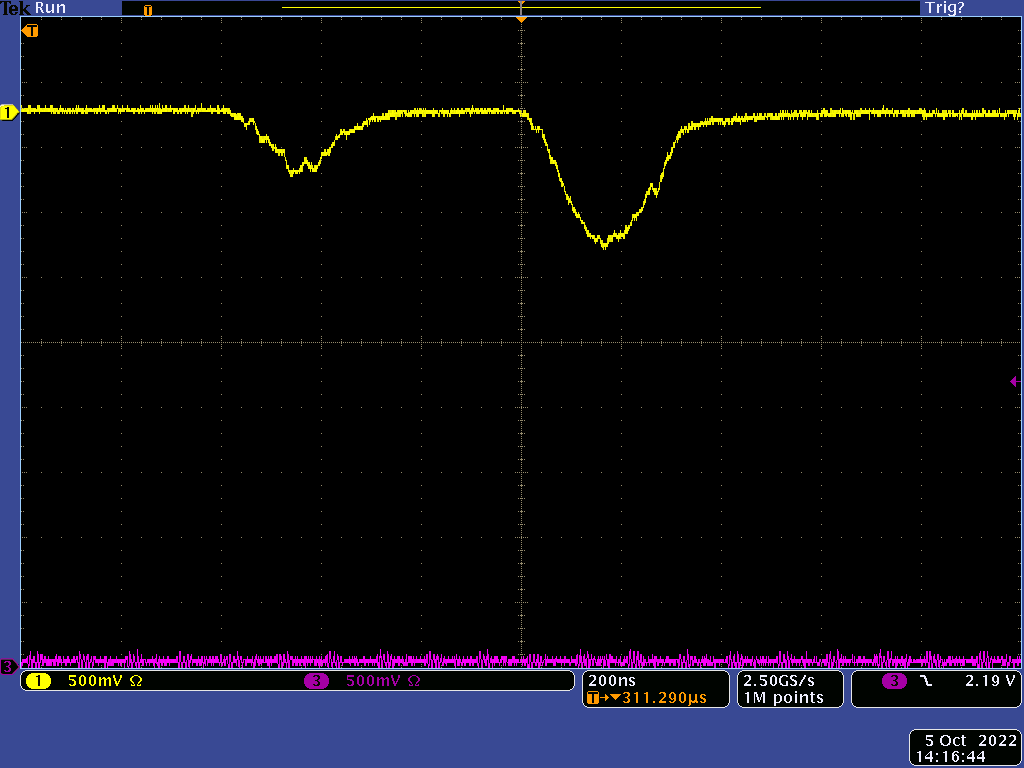1024x768 pixels.
Task: Click the Tek logo in the corner
Action: (16, 8)
